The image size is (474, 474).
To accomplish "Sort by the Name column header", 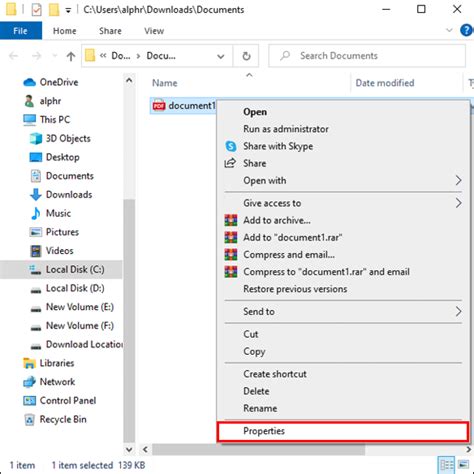I will click(x=165, y=83).
